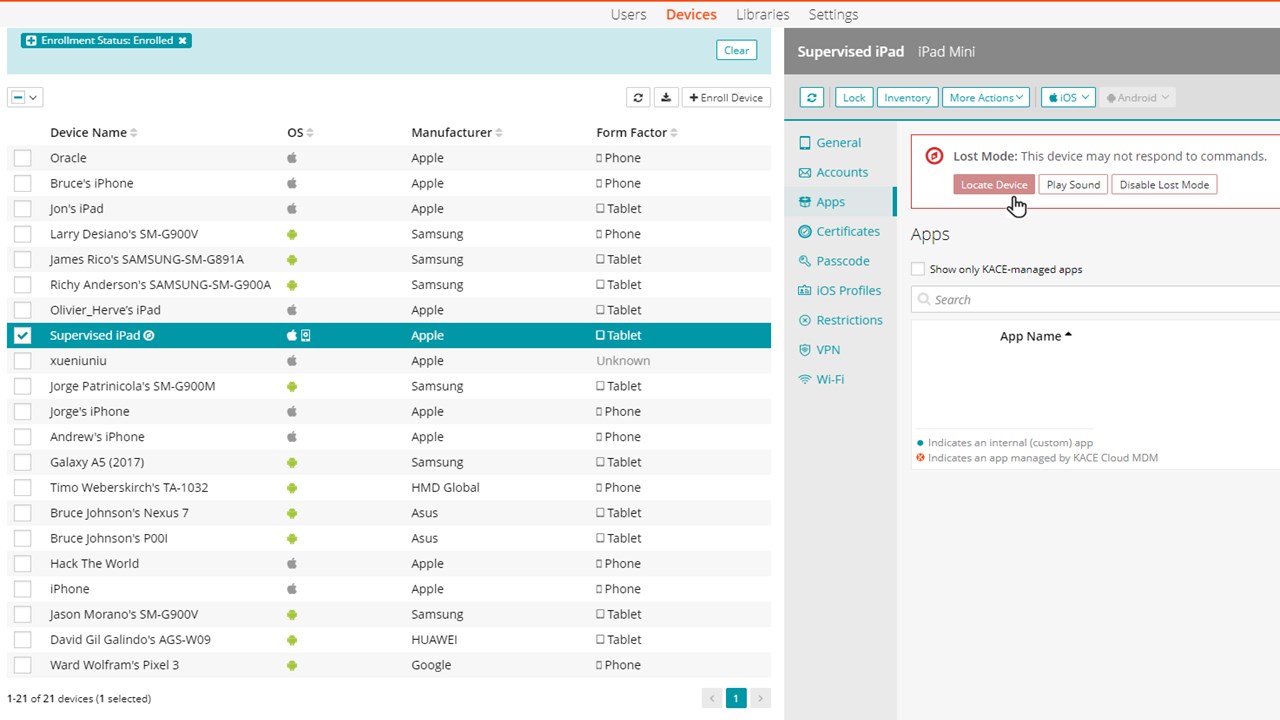1280x720 pixels.
Task: Click the Apple icon in Jorge's iPhone row
Action: point(293,412)
